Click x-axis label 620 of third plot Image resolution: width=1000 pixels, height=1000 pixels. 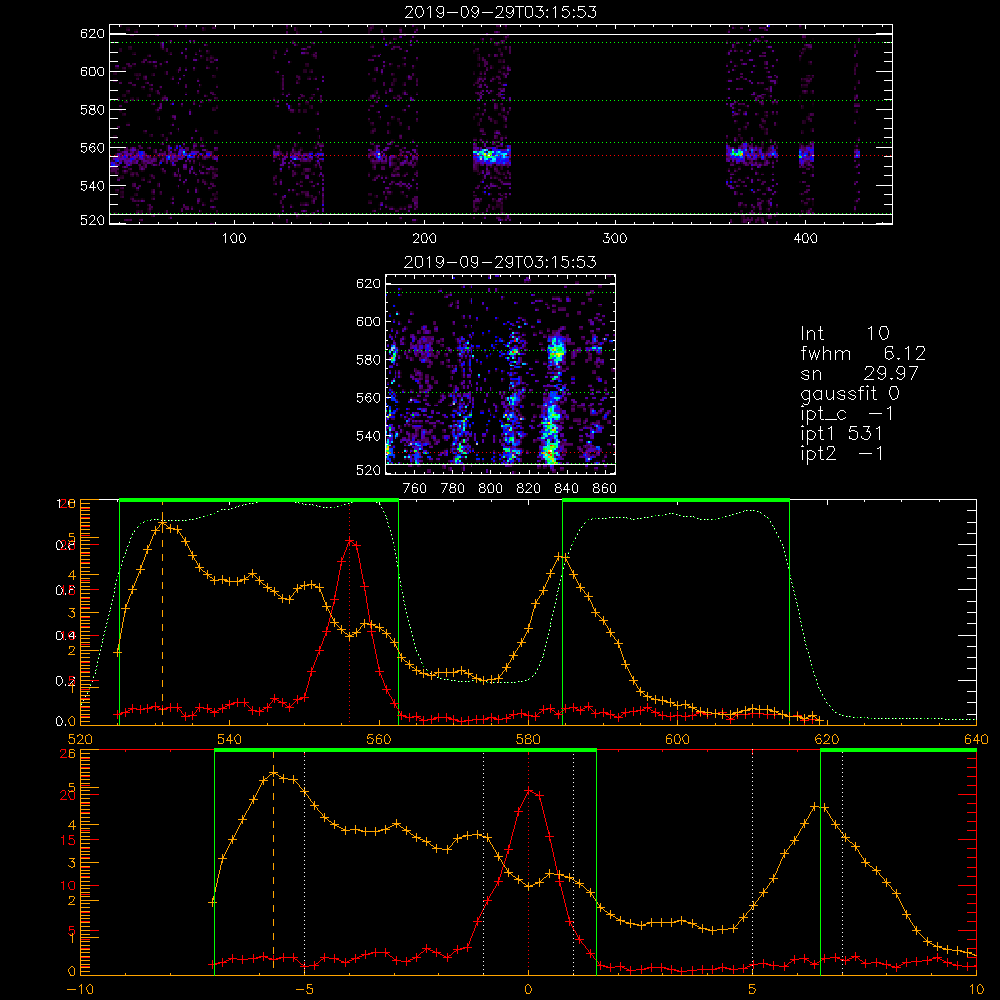[x=827, y=740]
